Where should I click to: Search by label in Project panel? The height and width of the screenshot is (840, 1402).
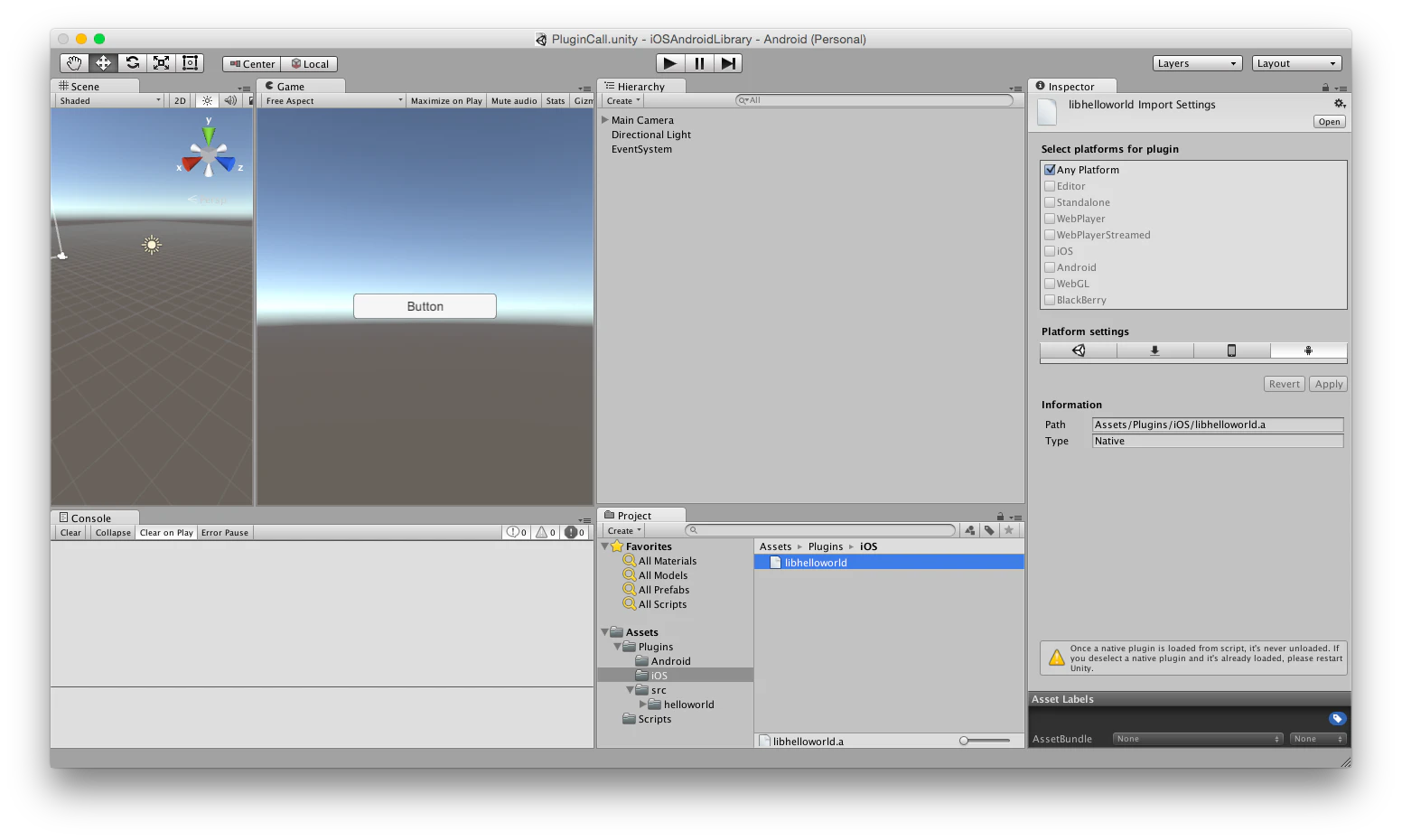(x=989, y=531)
